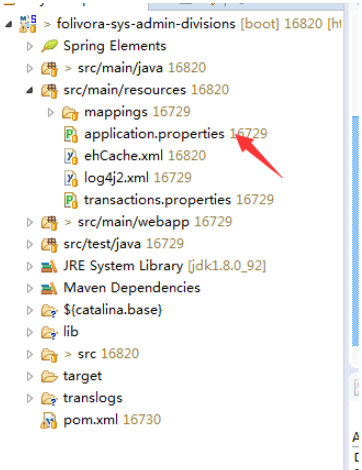Expand the Maven Dependencies node
Viewport: 362px width, 470px height.
tap(30, 288)
